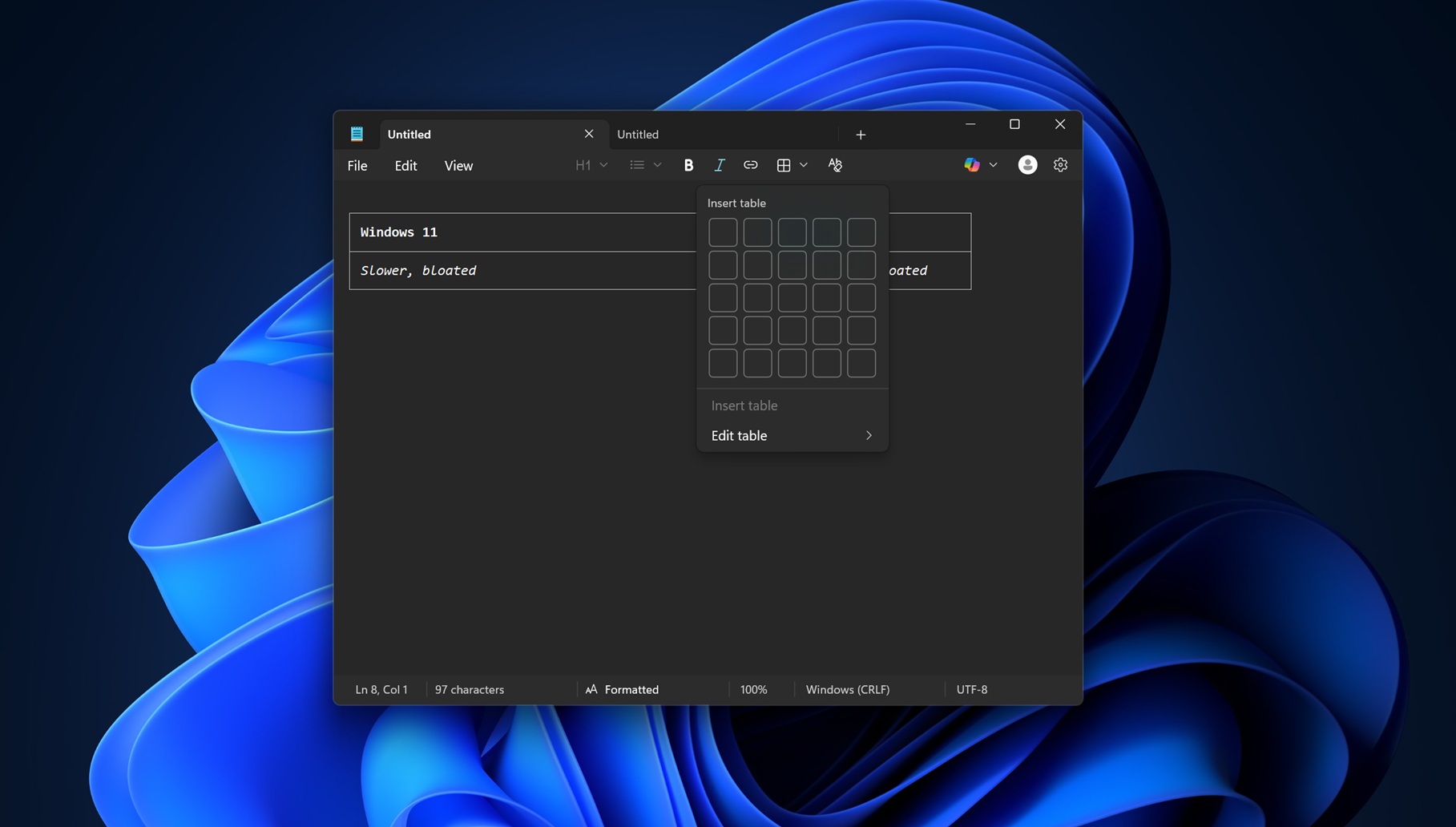Click the table insert icon
The width and height of the screenshot is (1456, 827).
784,165
